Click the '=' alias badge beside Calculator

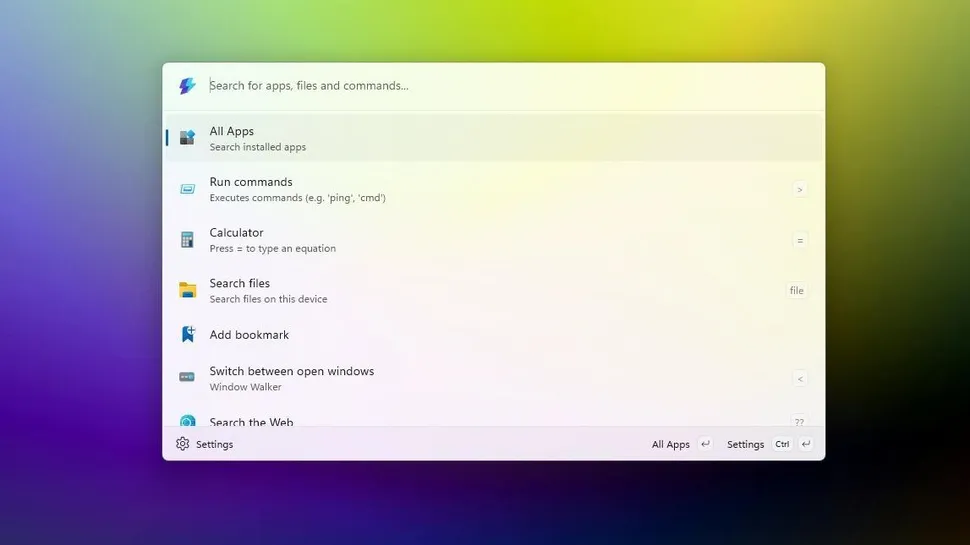799,240
